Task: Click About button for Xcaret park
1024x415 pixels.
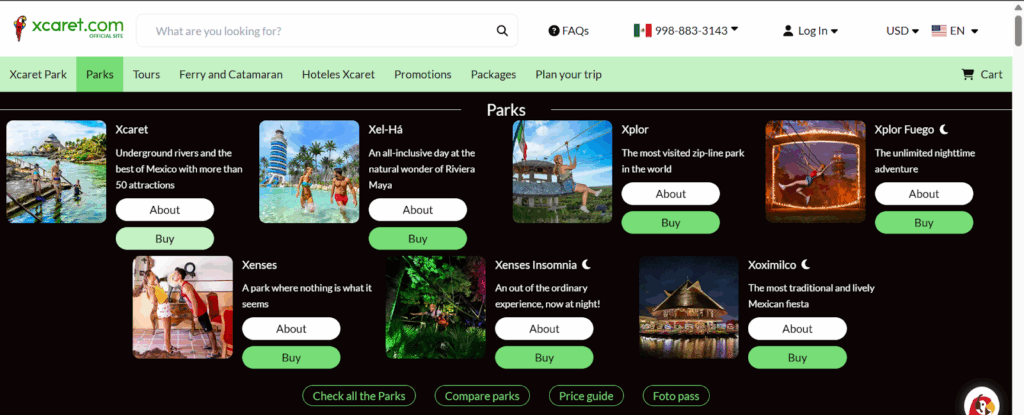Action: click(165, 210)
